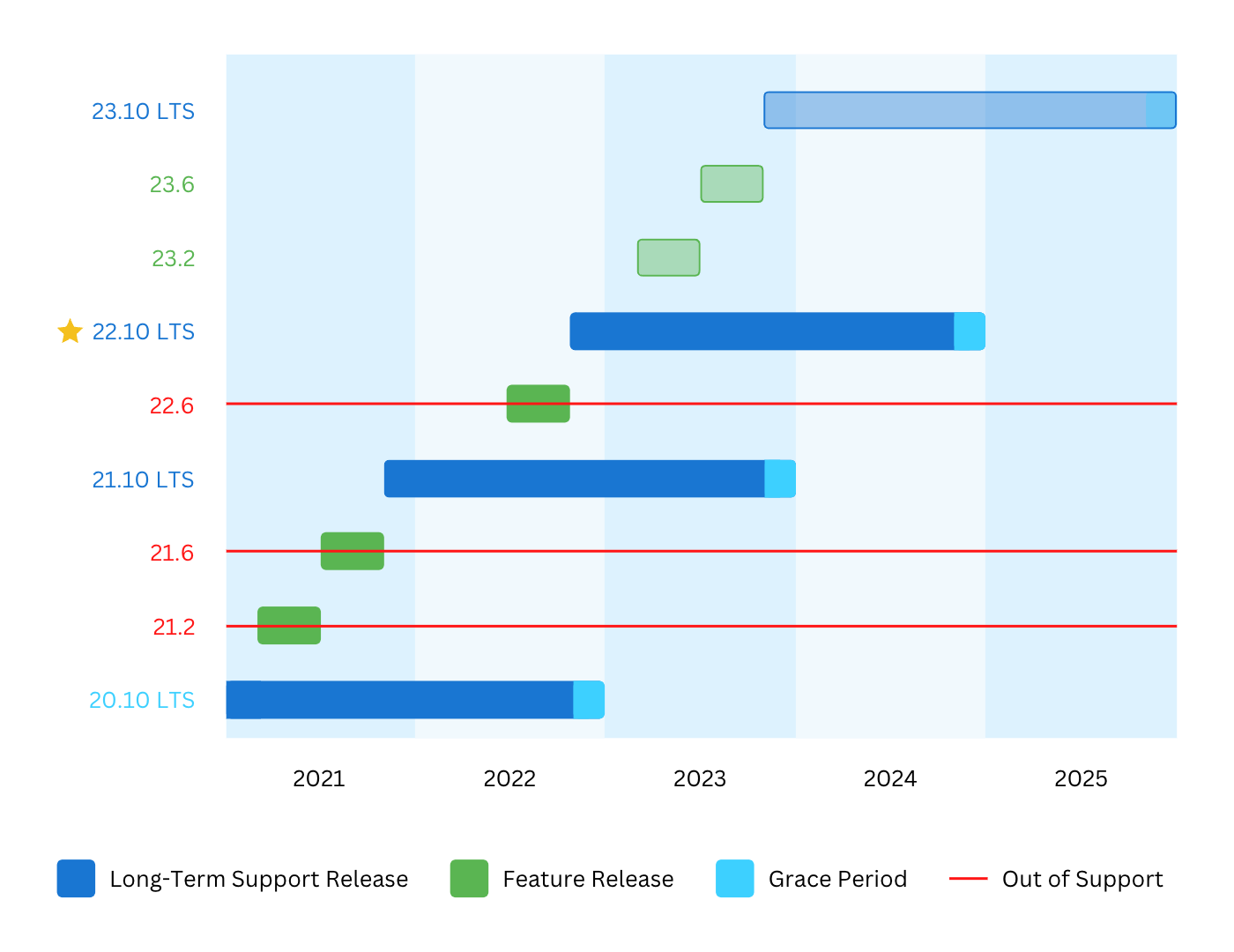Click the 2021 year axis label
The width and height of the screenshot is (1234, 952).
[319, 779]
